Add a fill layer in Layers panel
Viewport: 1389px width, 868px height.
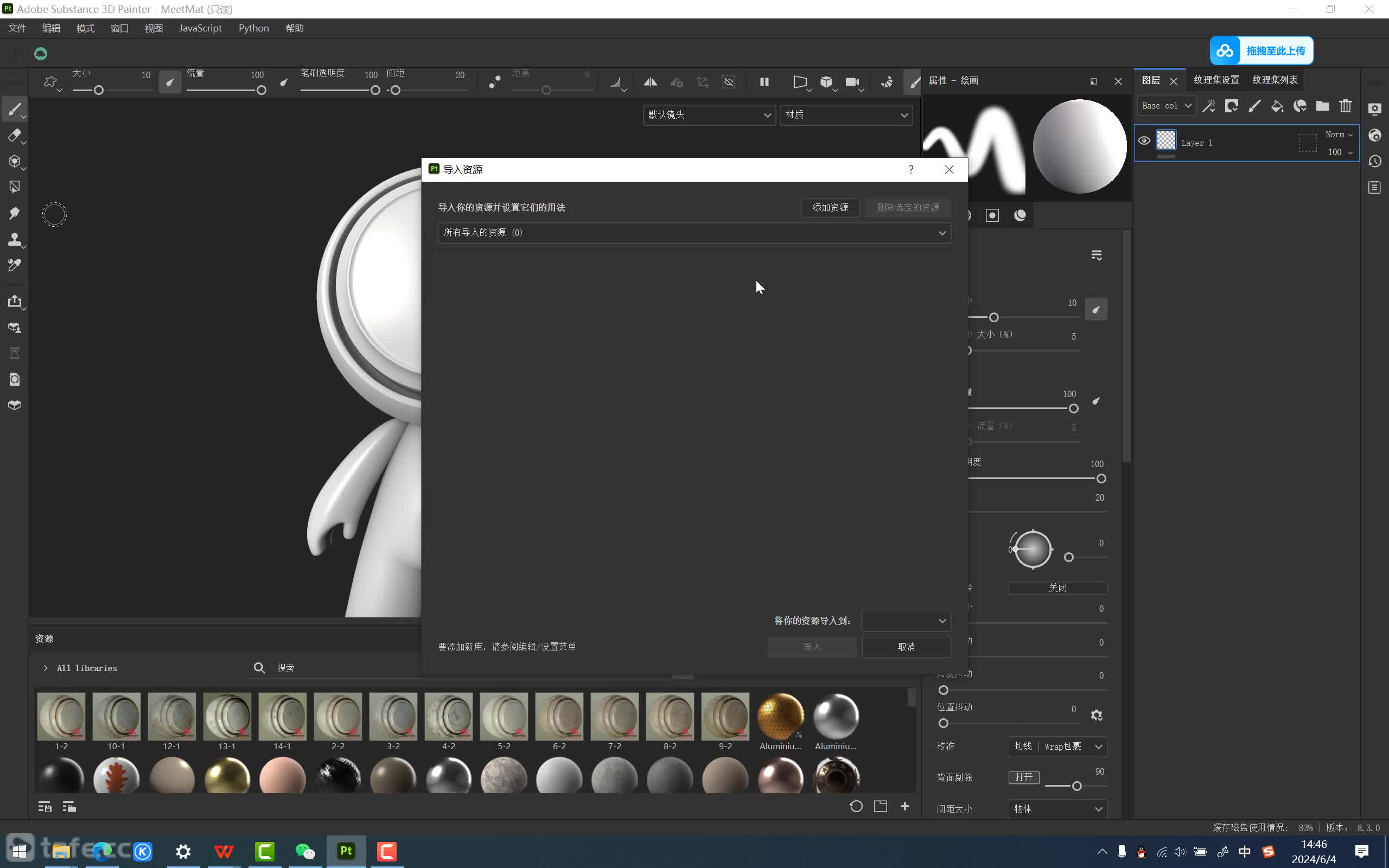tap(1277, 106)
